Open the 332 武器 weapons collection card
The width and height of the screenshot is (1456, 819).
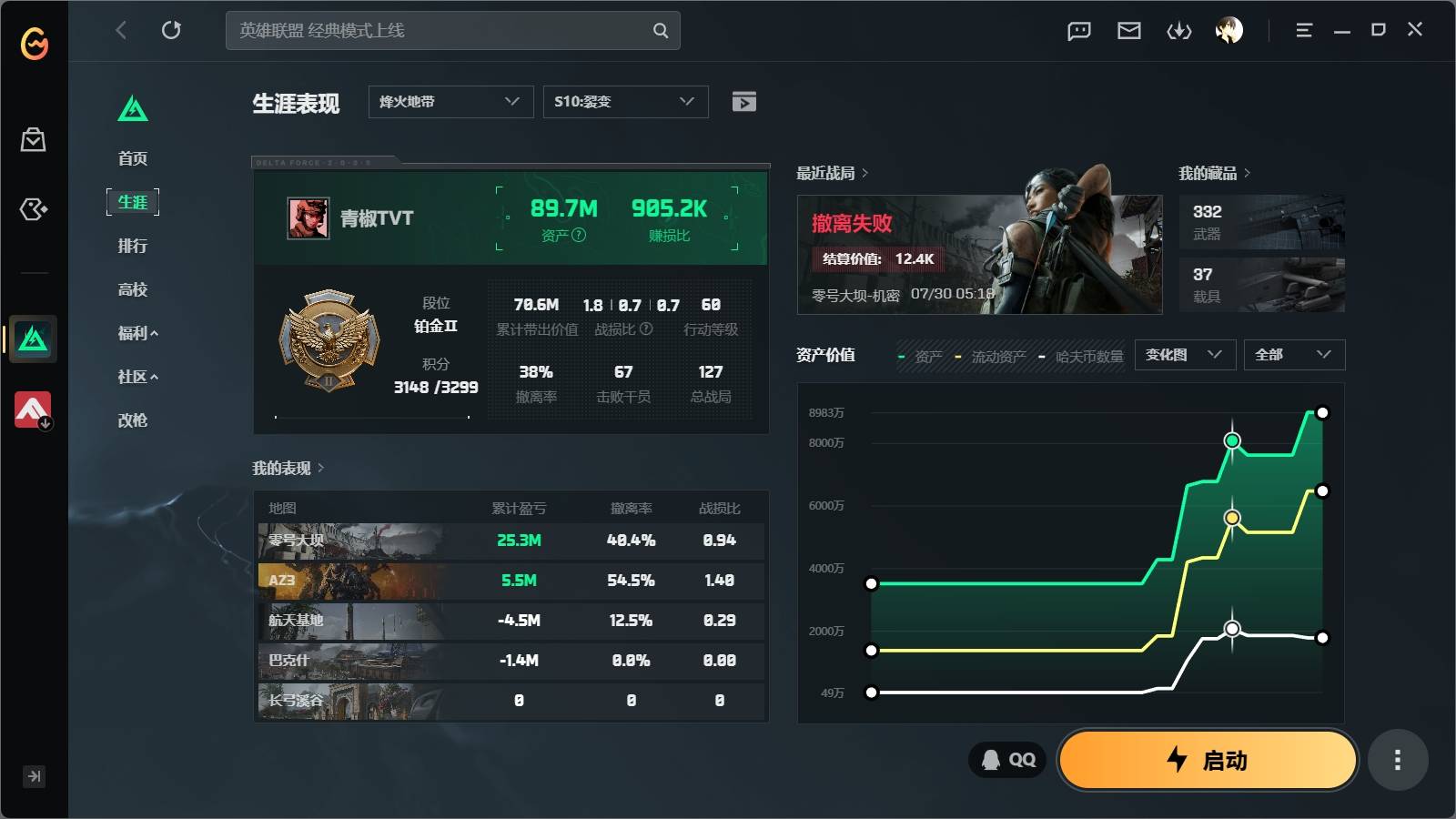click(1262, 222)
